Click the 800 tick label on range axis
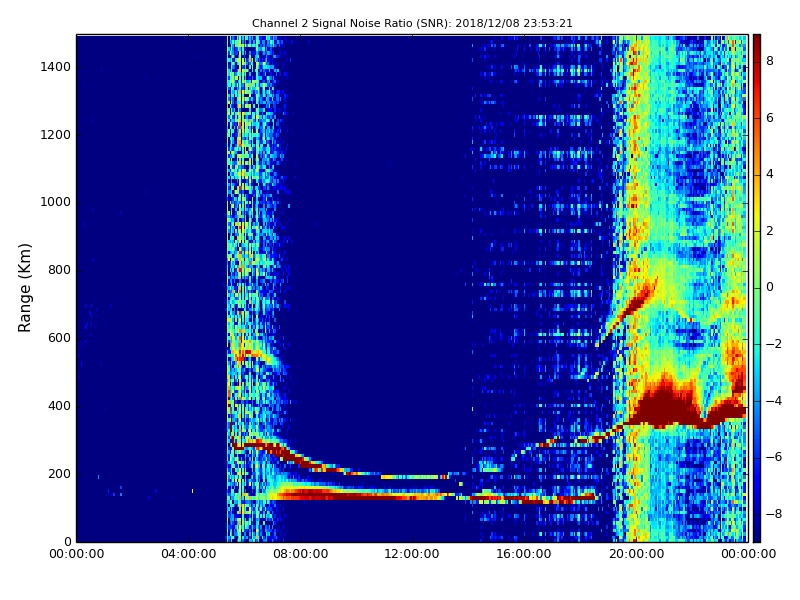800x600 pixels. [x=59, y=270]
